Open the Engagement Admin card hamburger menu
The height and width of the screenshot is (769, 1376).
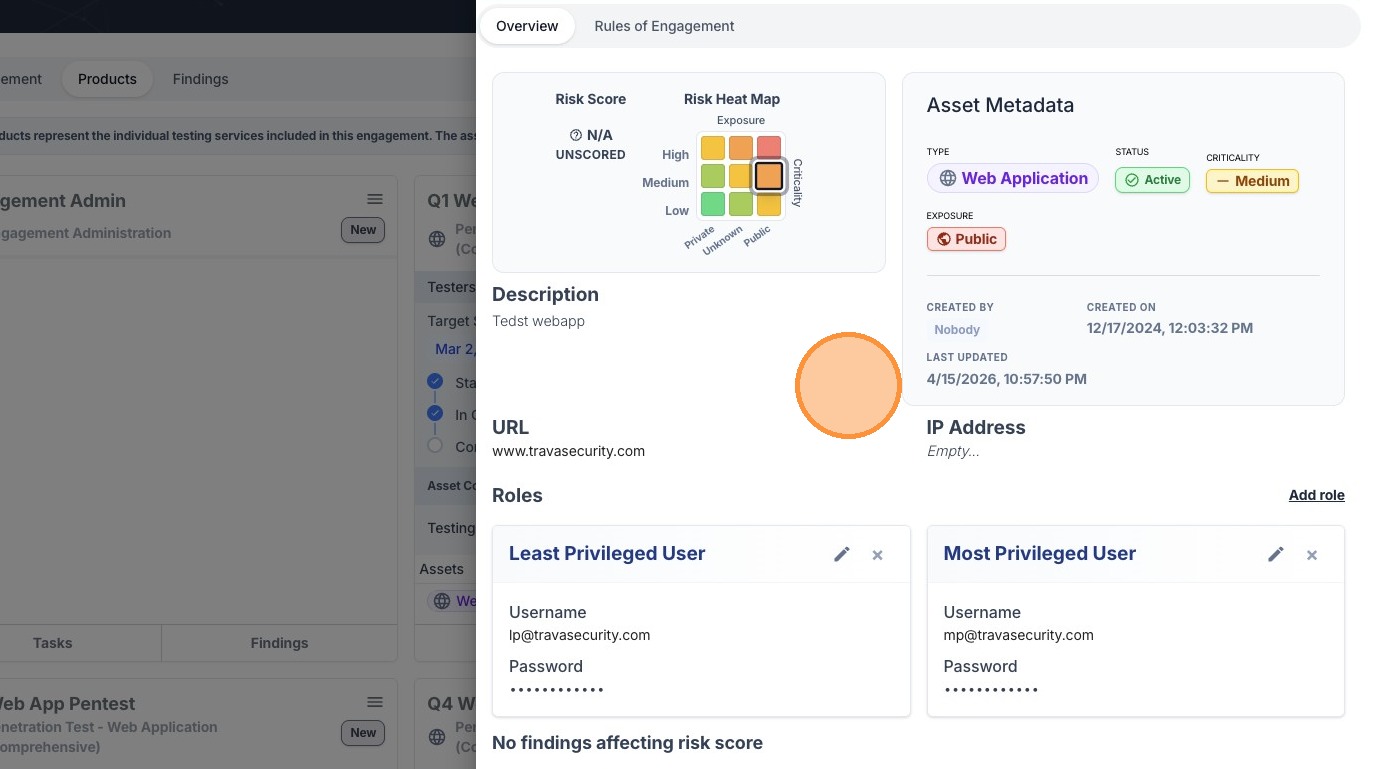pos(375,200)
